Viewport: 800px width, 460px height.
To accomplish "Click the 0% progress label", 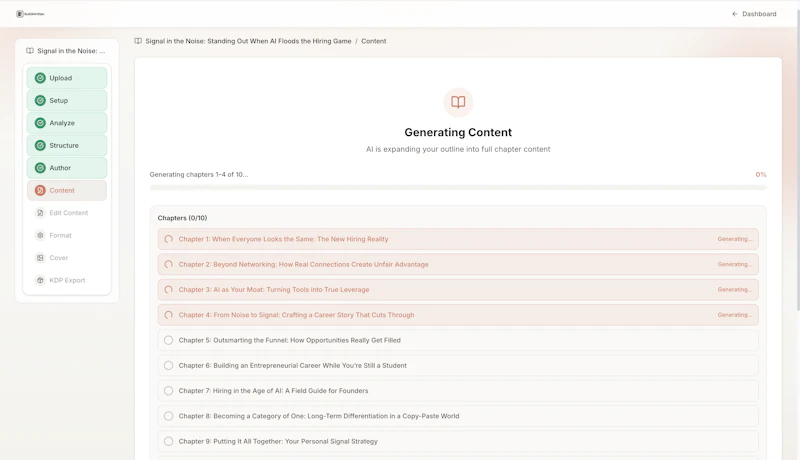I will point(761,174).
